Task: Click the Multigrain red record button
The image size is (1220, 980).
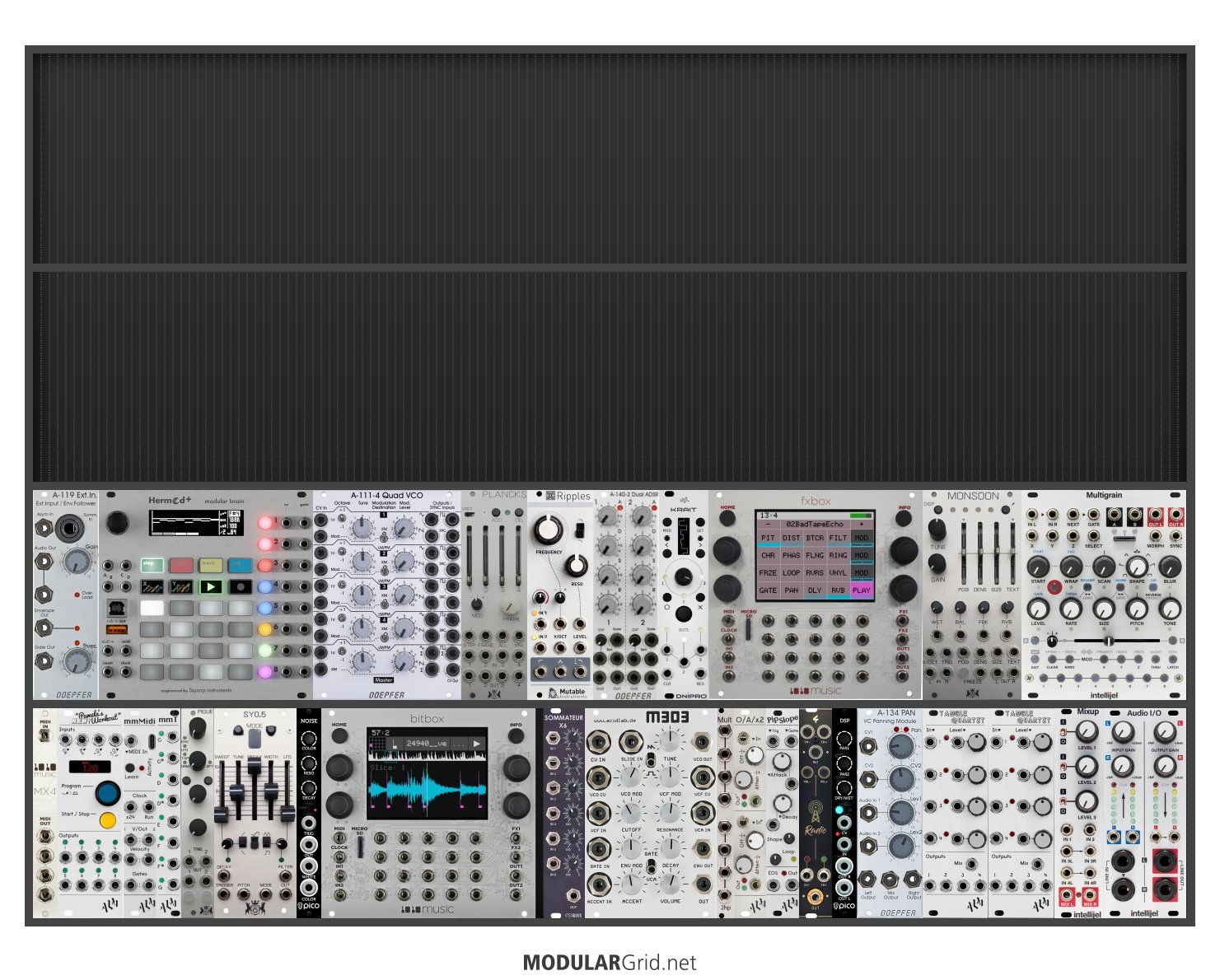Action: coord(1054,587)
